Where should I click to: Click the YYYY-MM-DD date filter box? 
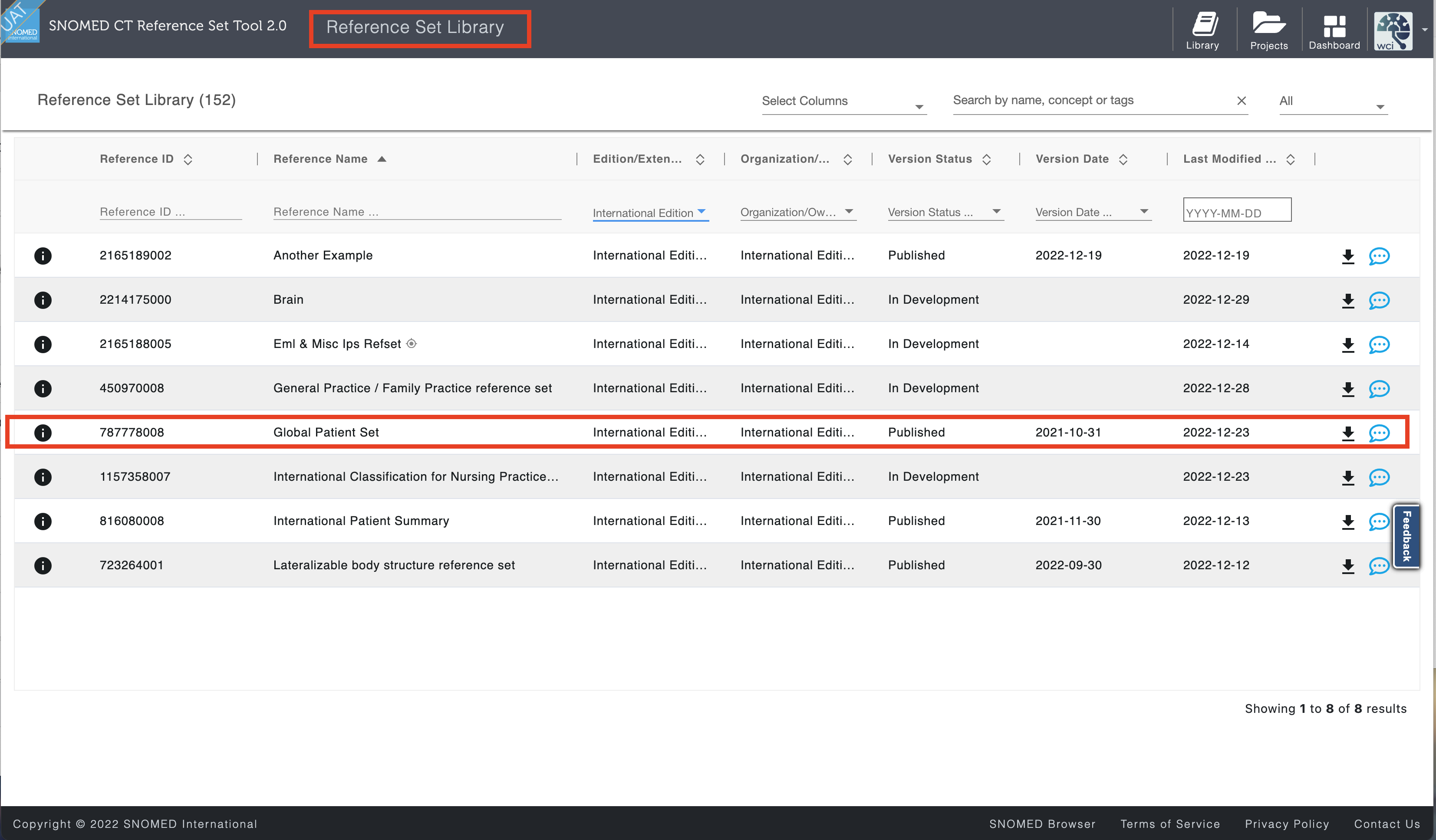click(1237, 210)
